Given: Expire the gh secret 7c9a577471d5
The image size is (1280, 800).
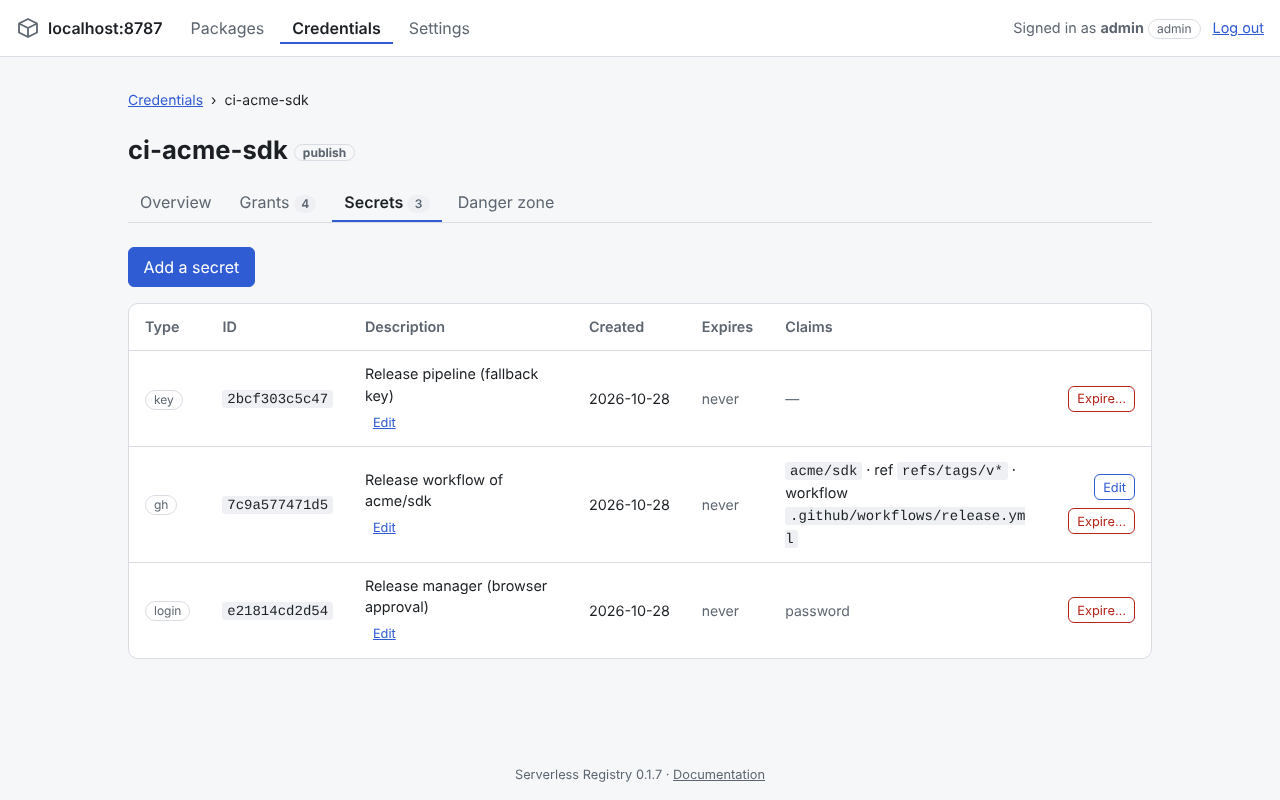Looking at the screenshot, I should tap(1101, 521).
